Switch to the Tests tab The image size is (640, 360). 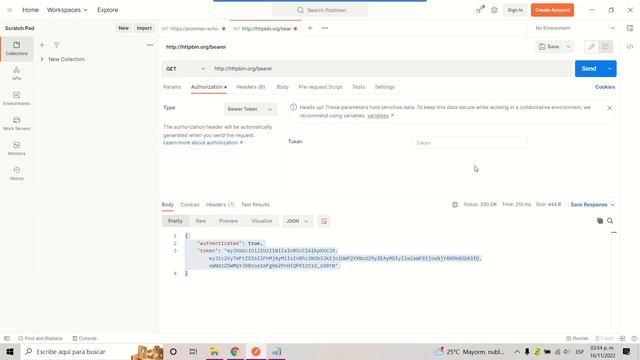click(x=358, y=87)
